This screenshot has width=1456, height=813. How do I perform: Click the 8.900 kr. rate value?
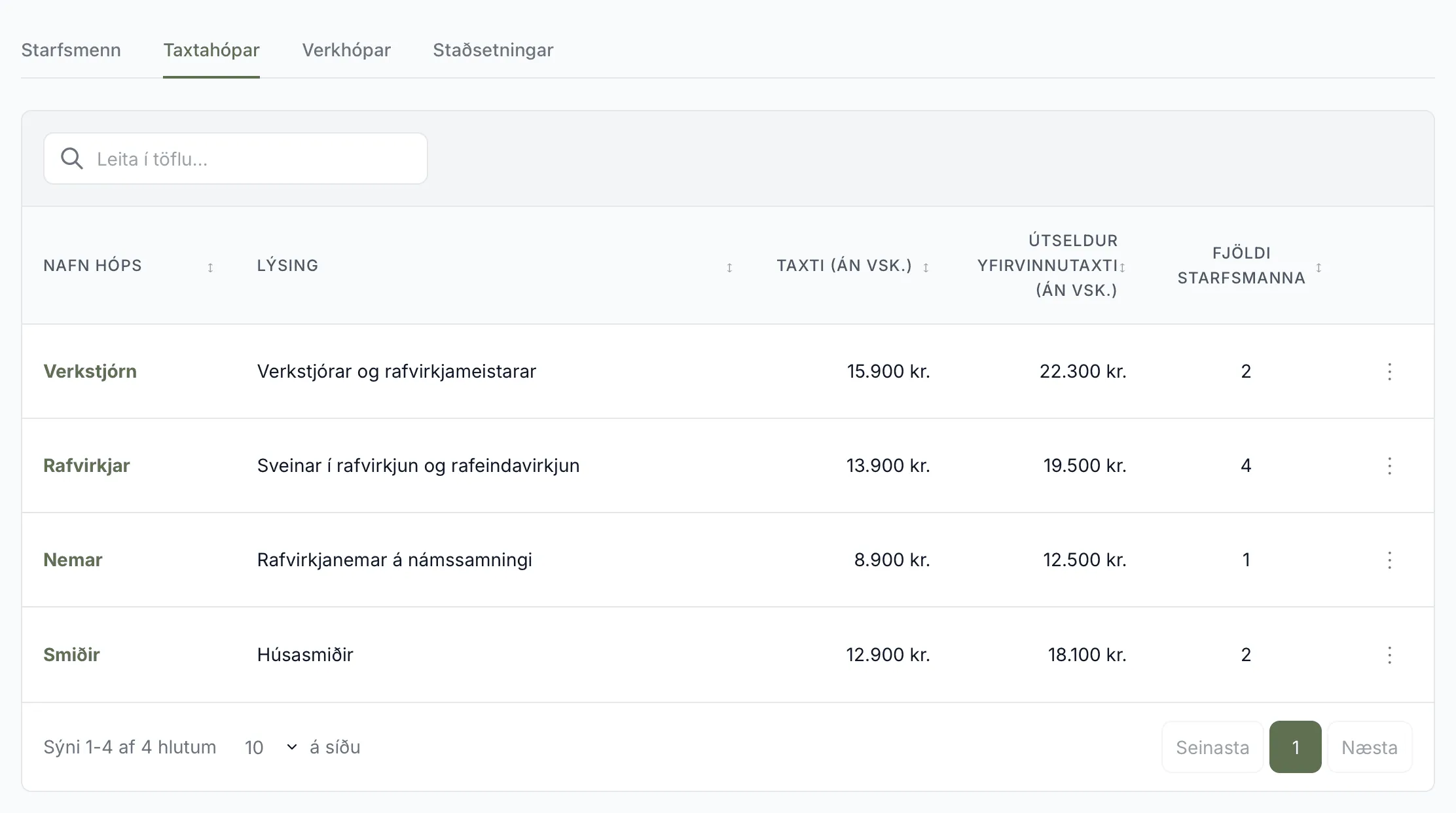point(892,560)
